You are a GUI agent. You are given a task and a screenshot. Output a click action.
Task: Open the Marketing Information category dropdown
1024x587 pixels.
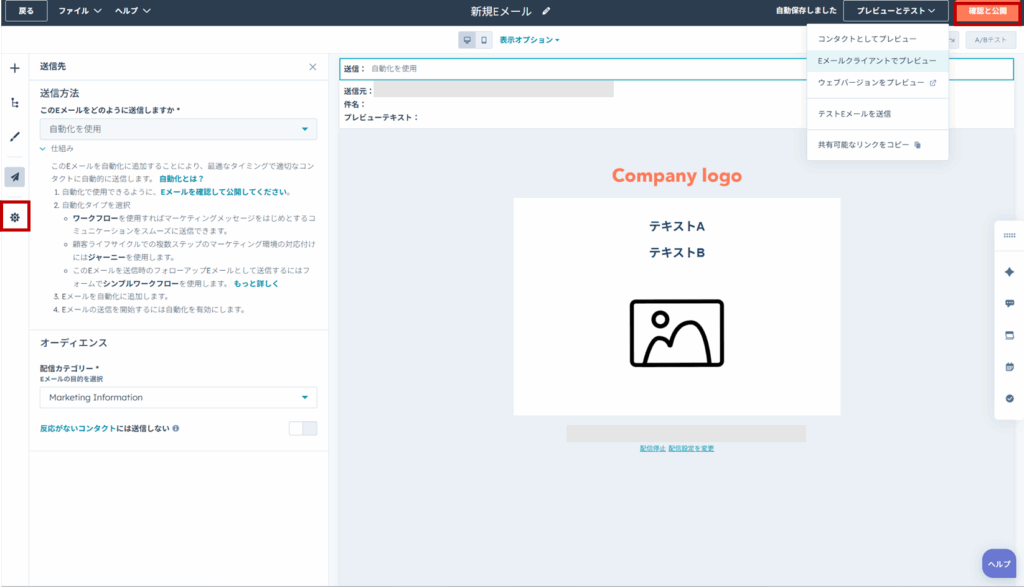coord(178,397)
